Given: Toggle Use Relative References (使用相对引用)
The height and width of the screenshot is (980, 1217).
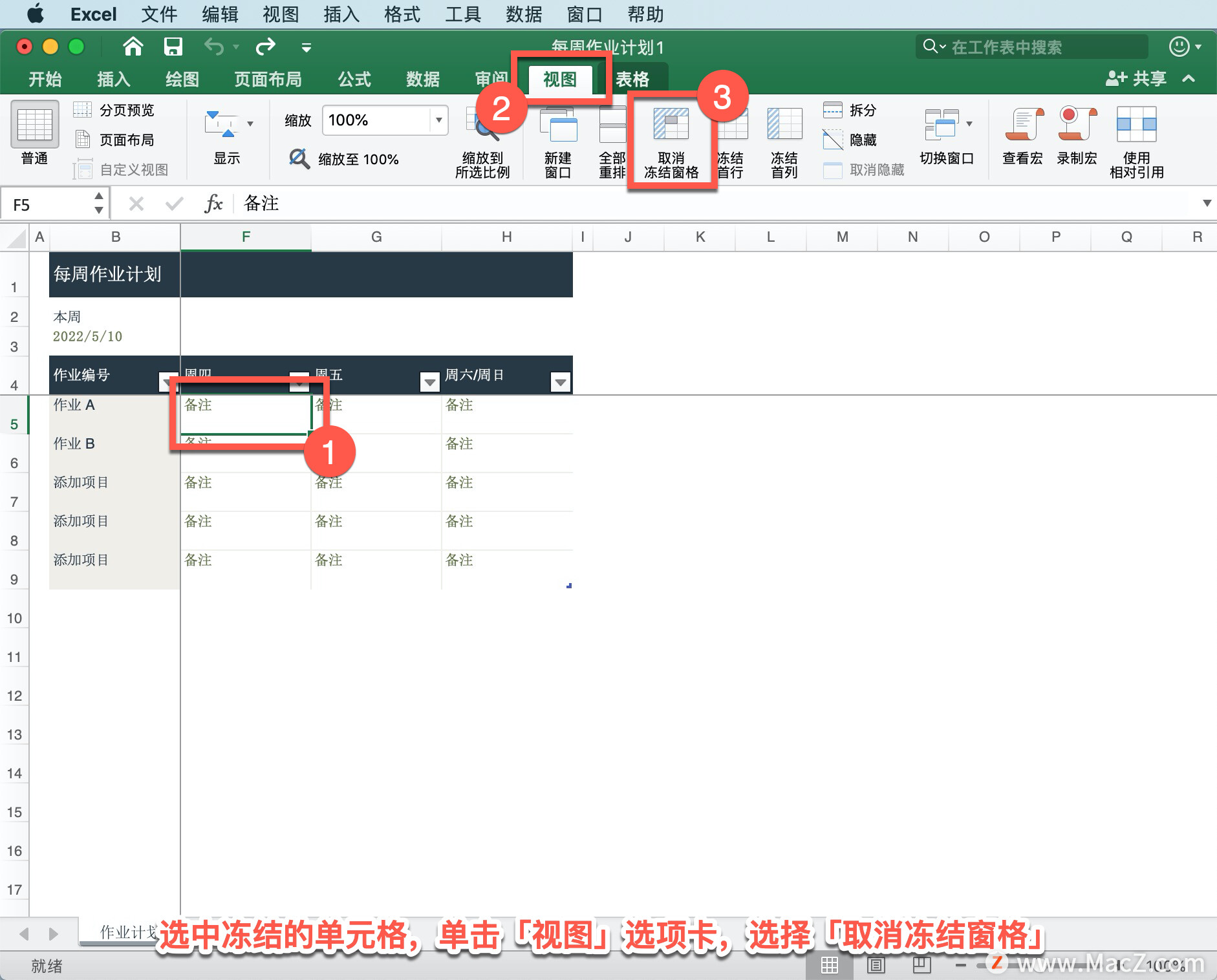Looking at the screenshot, I should pyautogui.click(x=1137, y=144).
